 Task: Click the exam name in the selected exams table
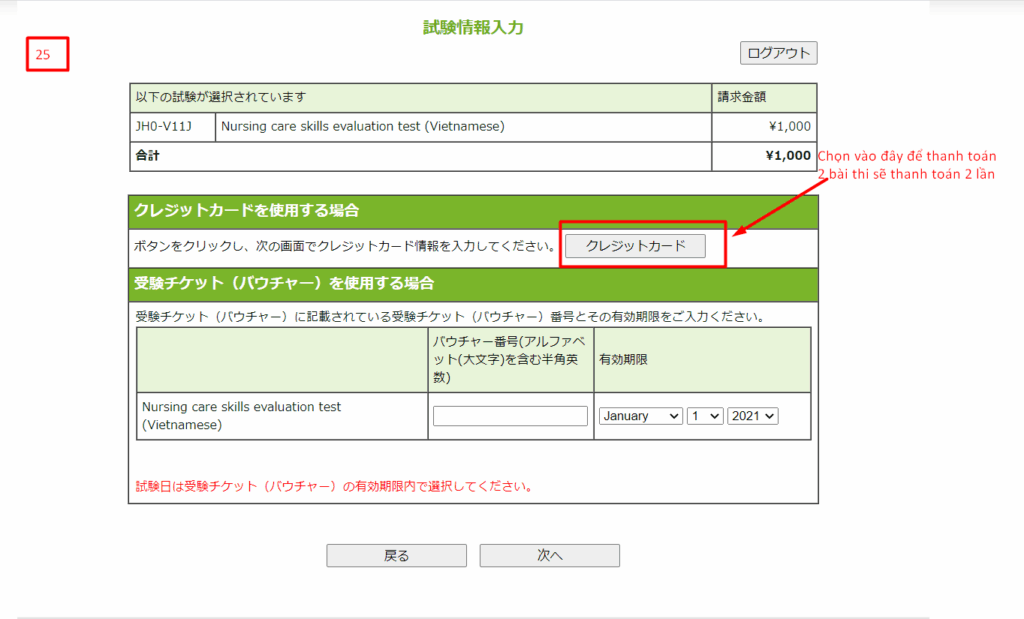click(362, 127)
